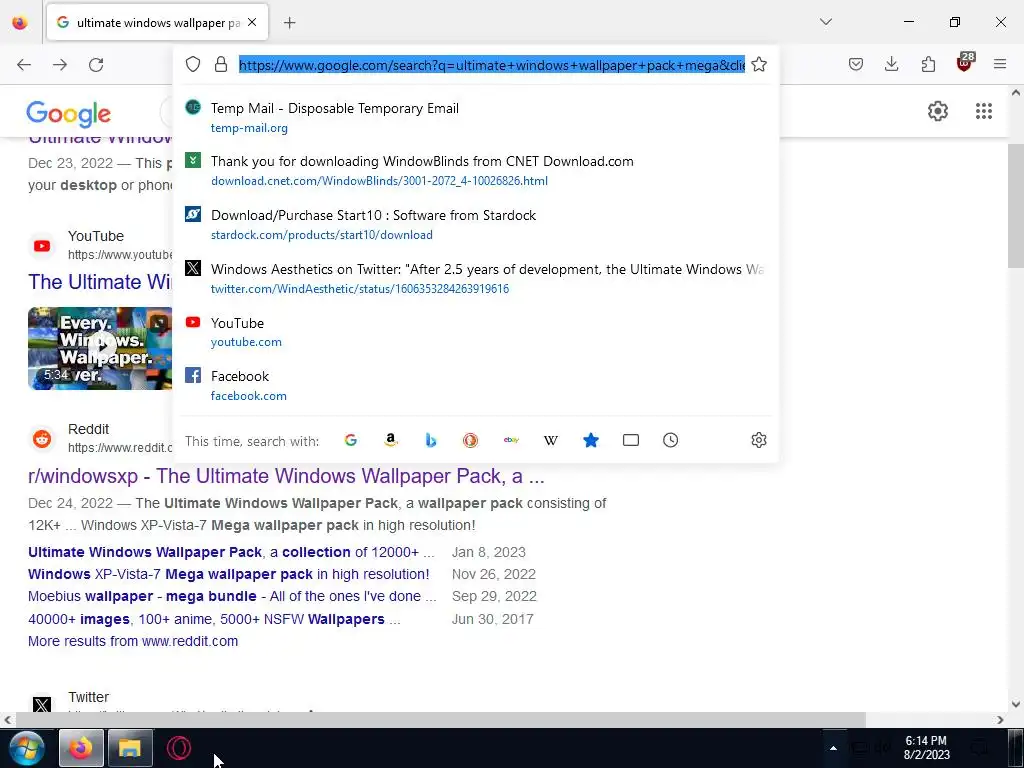Open Google apps grid
Screen dimensions: 1024x768
[984, 111]
